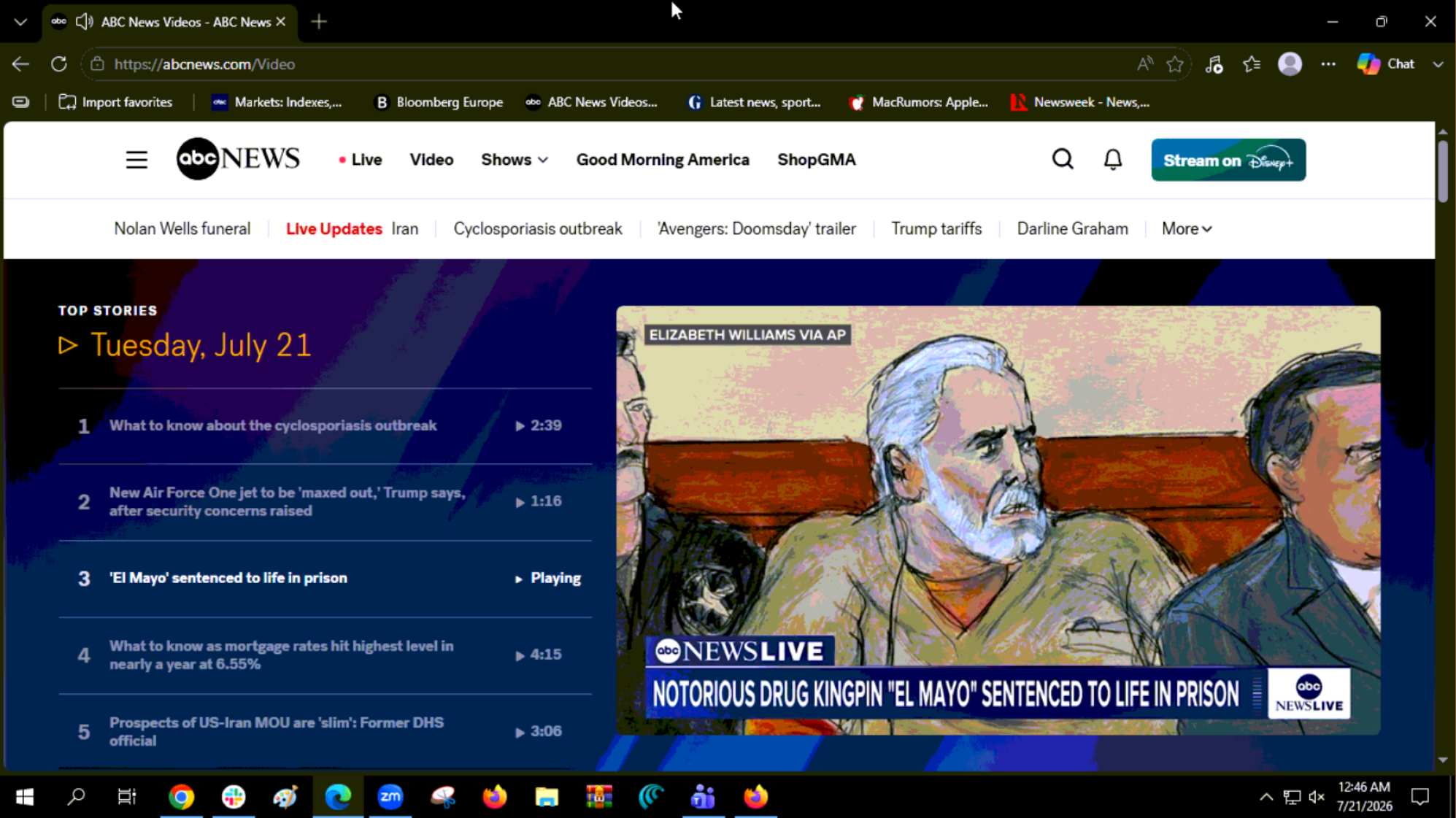
Task: Mute the tab via speaker icon
Action: [x=85, y=22]
